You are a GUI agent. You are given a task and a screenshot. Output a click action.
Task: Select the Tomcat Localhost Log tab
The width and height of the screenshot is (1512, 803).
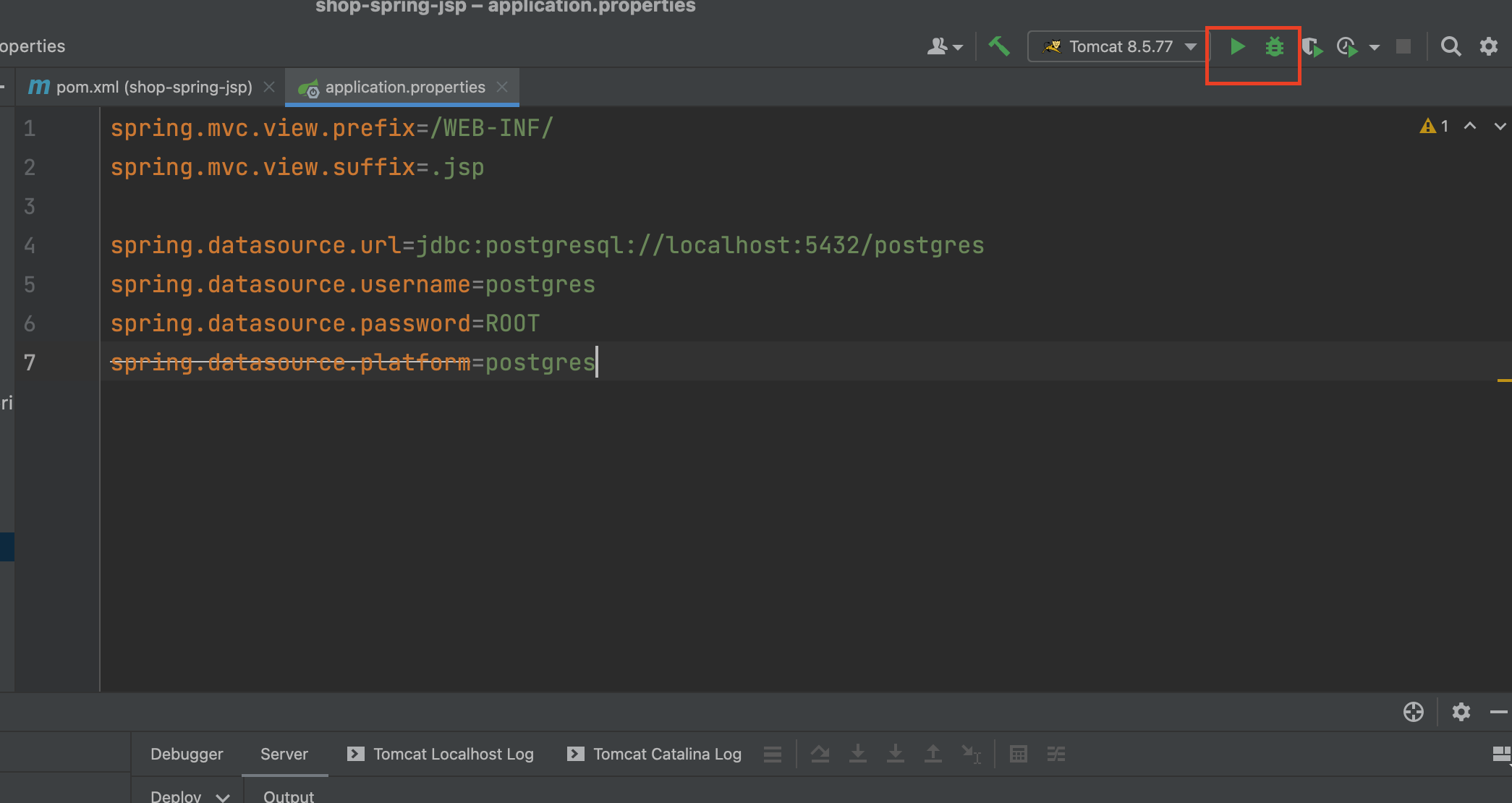[453, 754]
